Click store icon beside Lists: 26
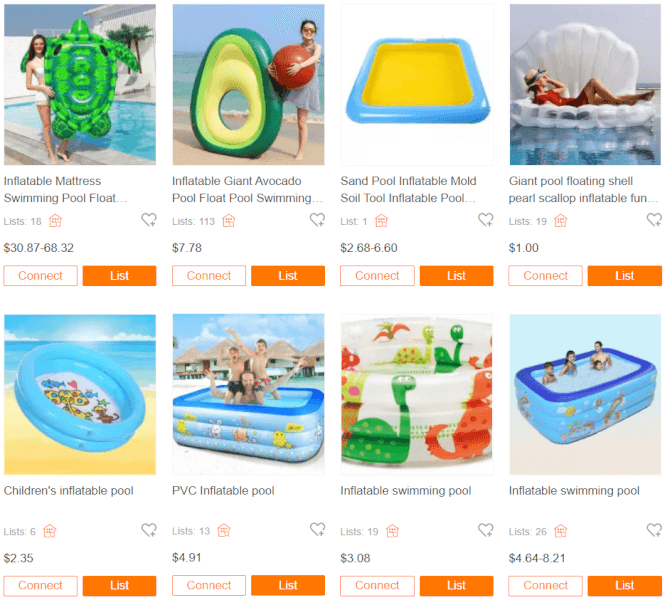This screenshot has width=665, height=600. click(561, 531)
